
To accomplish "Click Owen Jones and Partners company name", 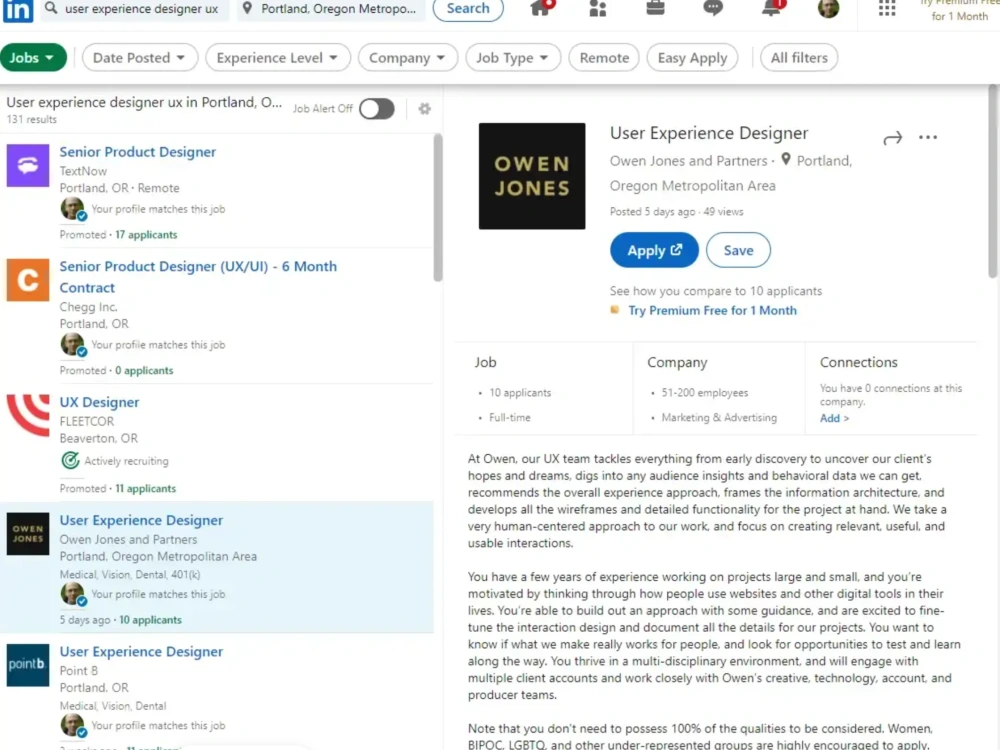I will coord(688,161).
